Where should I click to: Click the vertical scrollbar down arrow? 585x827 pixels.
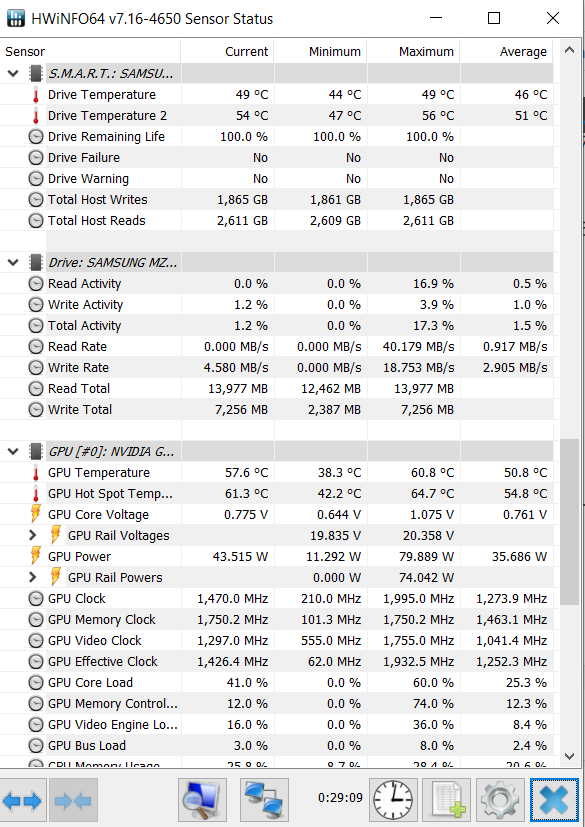(x=569, y=756)
